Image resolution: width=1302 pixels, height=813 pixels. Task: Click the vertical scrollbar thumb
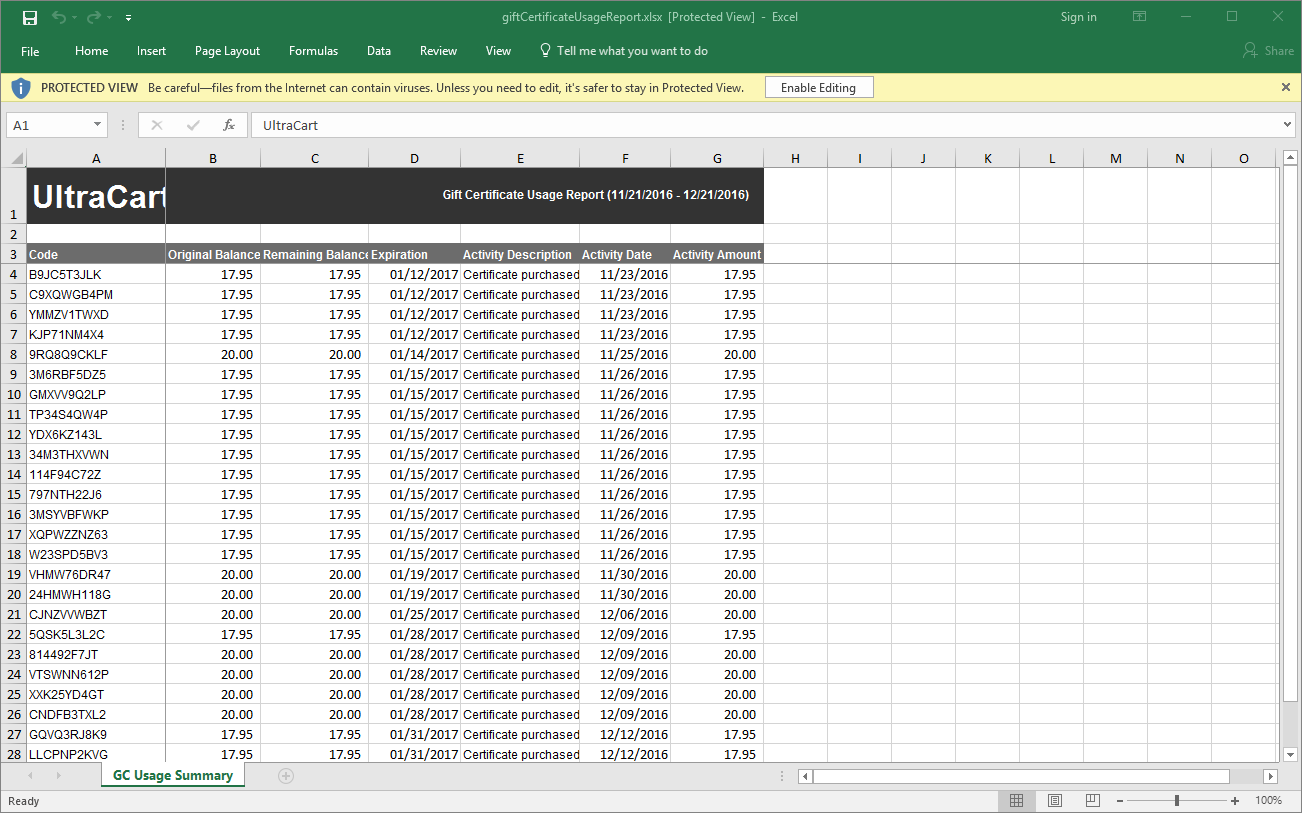coord(1290,434)
